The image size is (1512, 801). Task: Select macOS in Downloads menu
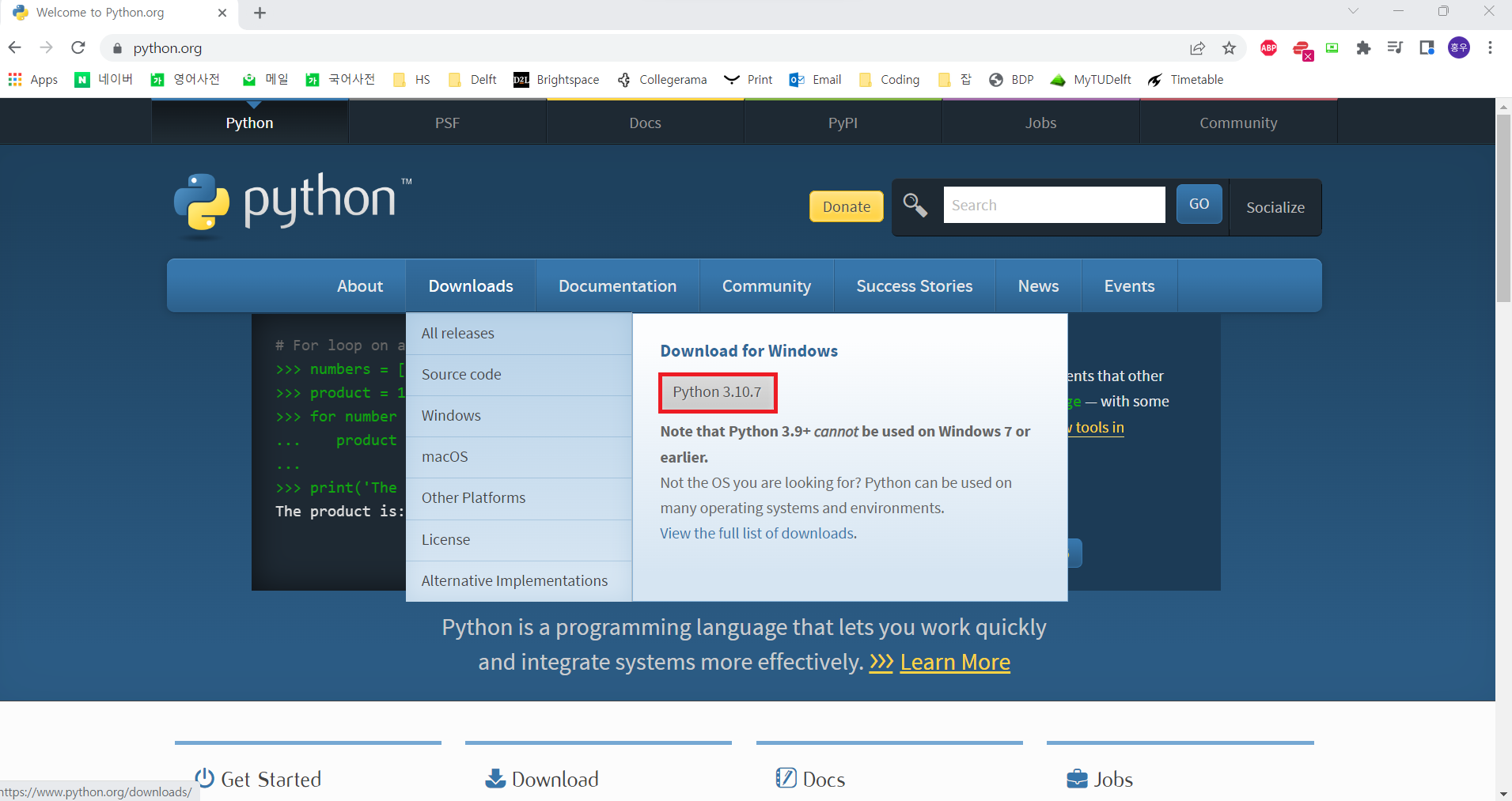519,457
